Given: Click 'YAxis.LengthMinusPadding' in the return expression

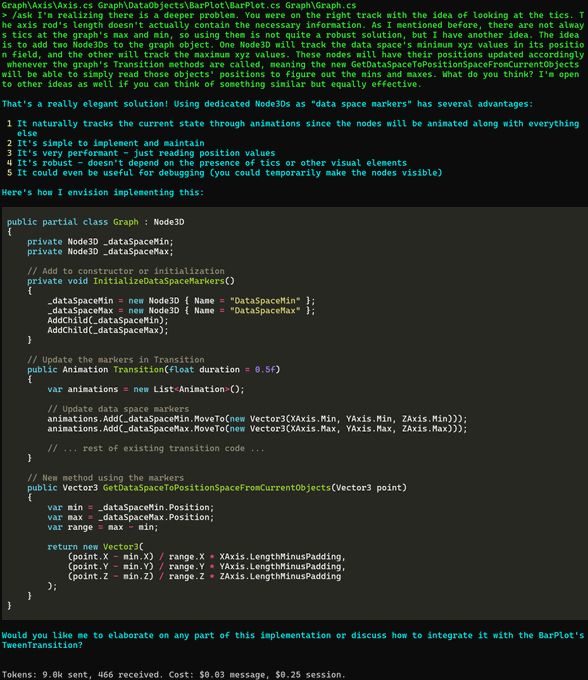Looking at the screenshot, I should (280, 567).
